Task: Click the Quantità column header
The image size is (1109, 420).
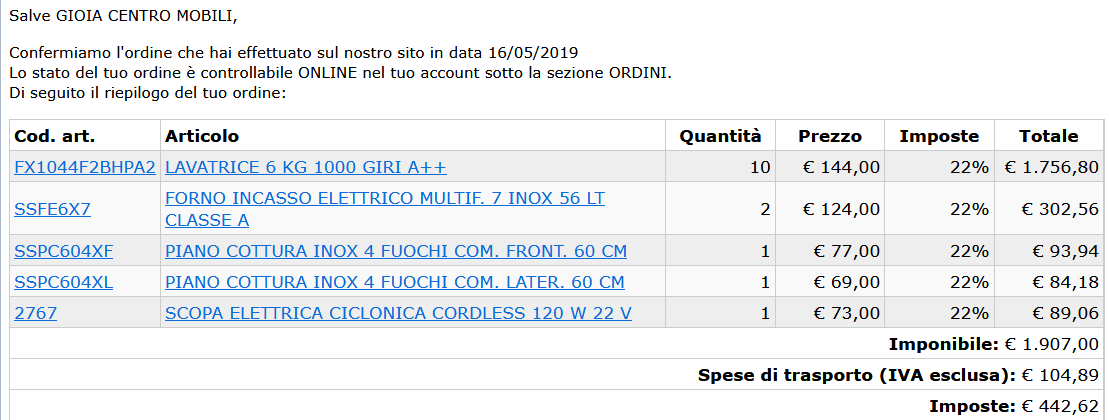Action: coord(721,136)
